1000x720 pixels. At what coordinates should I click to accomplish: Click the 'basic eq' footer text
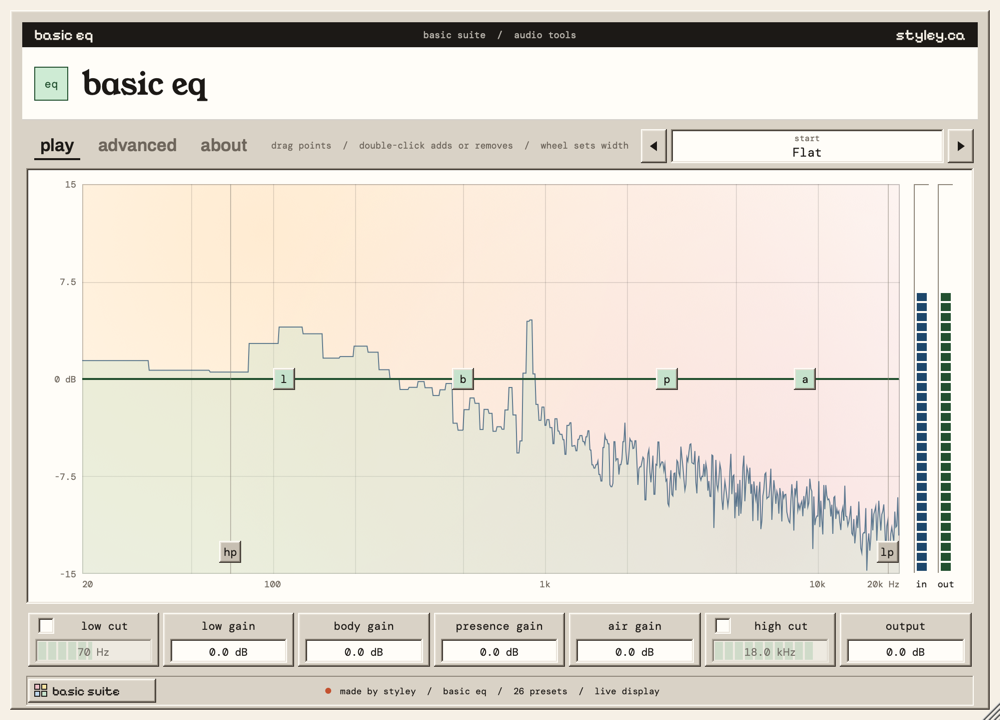click(464, 691)
